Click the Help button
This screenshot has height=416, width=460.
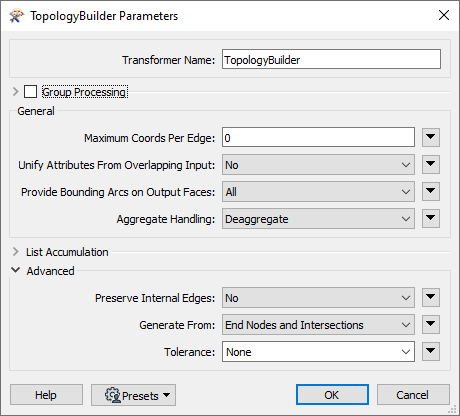[46, 395]
